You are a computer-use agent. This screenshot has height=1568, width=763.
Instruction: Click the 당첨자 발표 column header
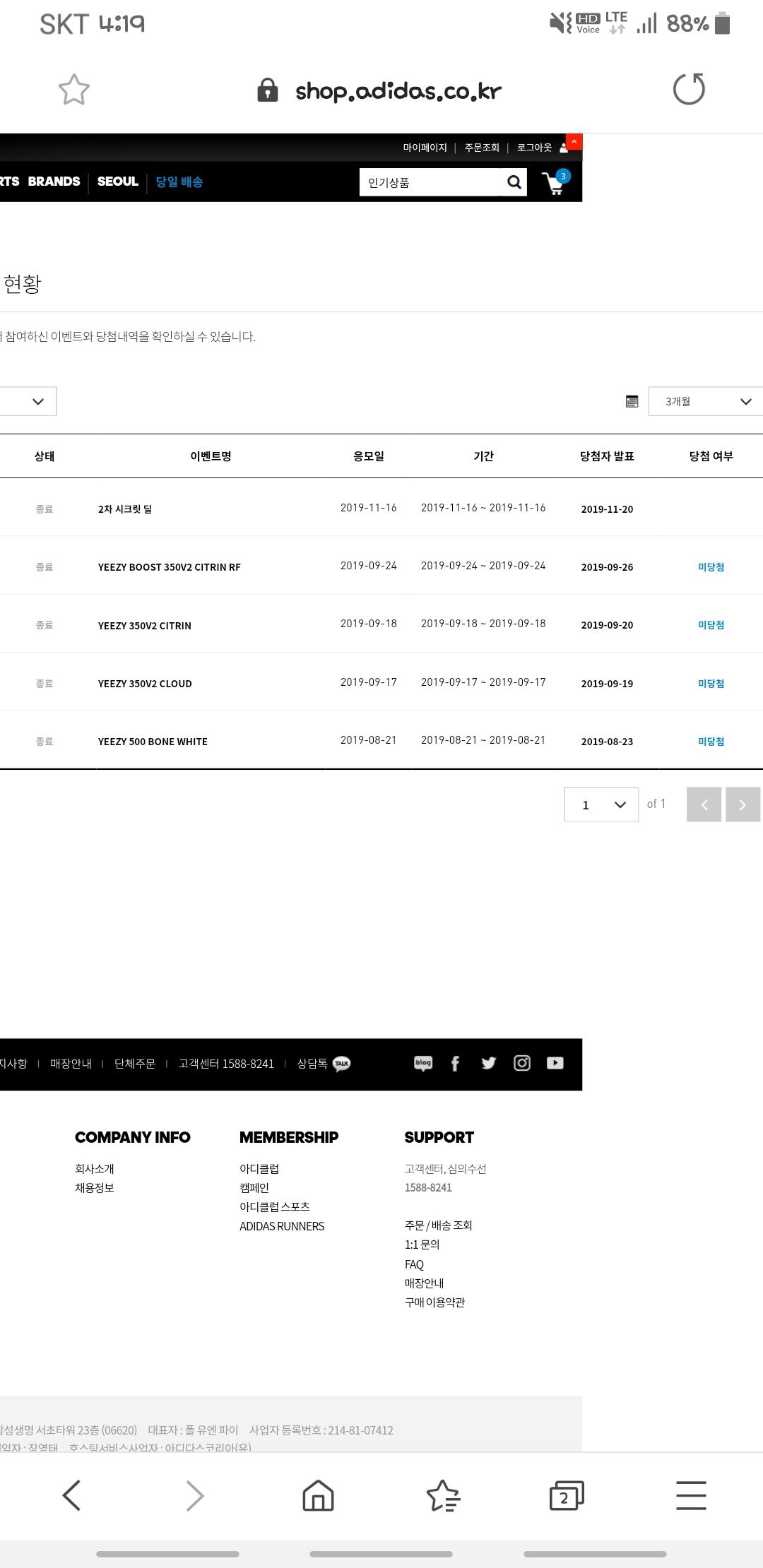(607, 456)
